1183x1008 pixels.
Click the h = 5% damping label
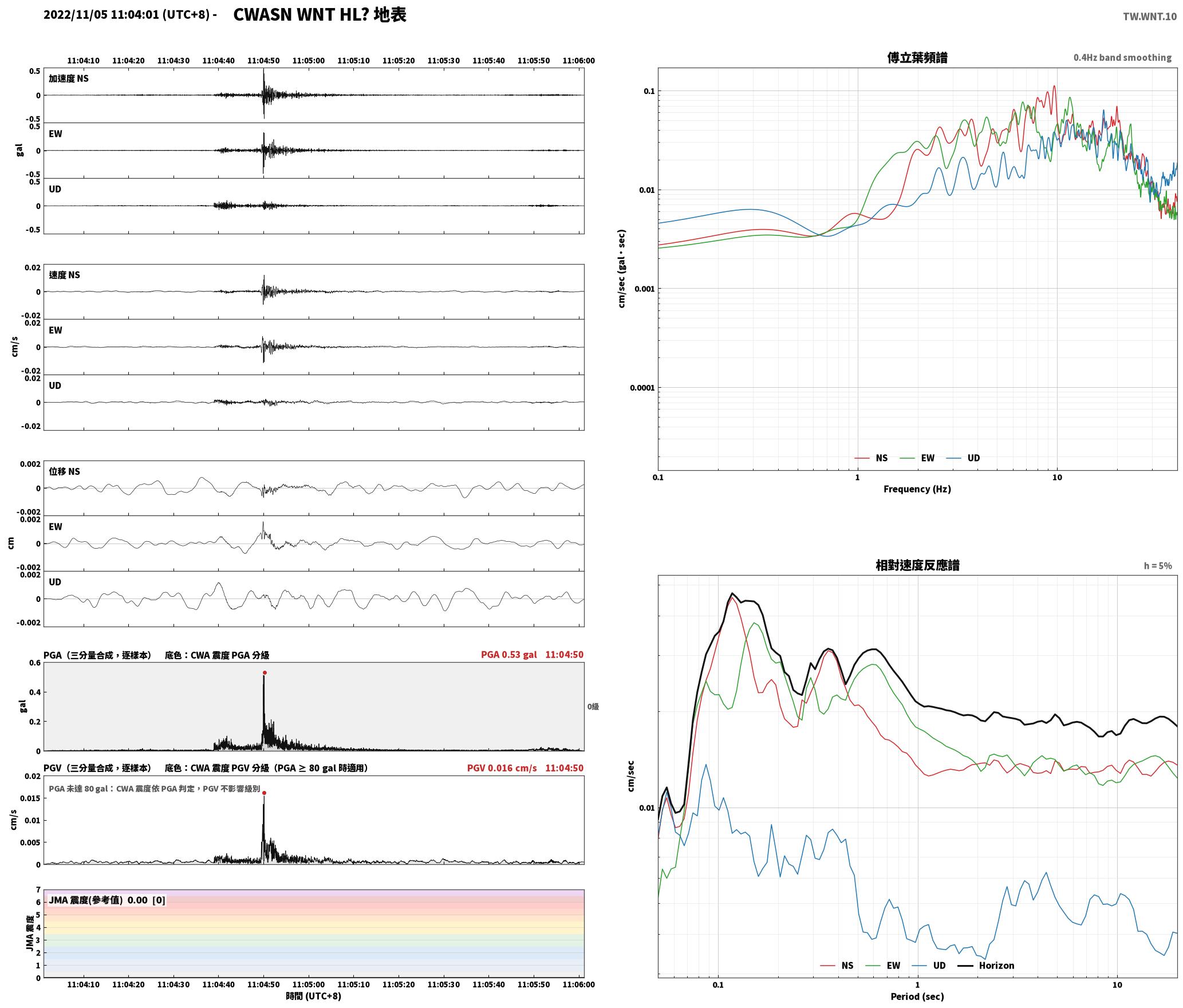pyautogui.click(x=1158, y=565)
